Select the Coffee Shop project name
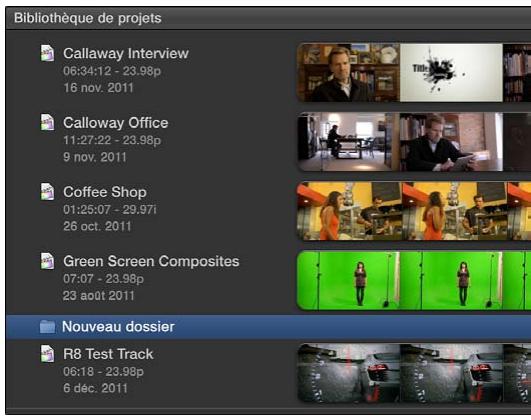Image resolution: width=531 pixels, height=420 pixels. [105, 192]
